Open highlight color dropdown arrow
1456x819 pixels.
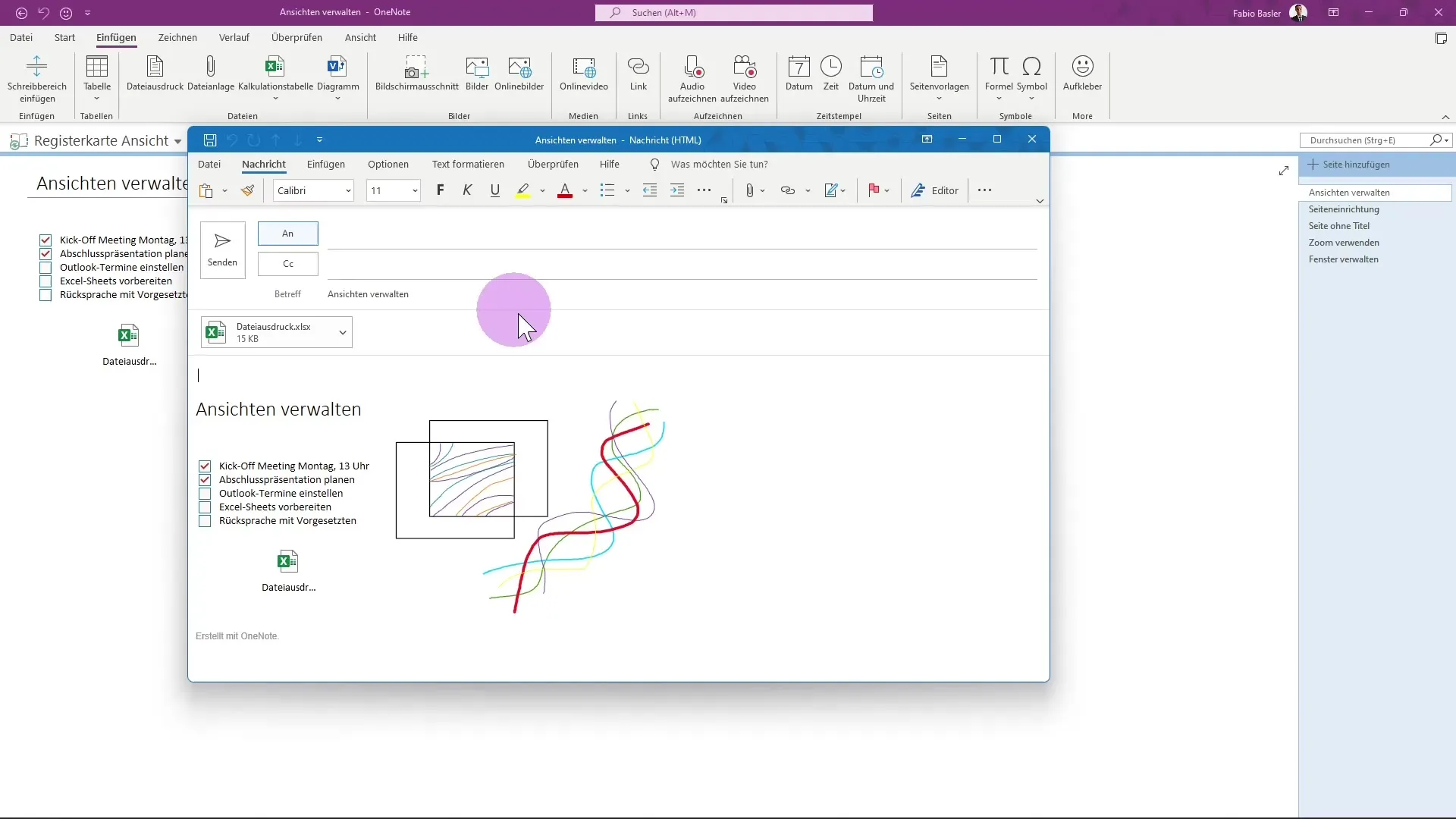tap(542, 191)
